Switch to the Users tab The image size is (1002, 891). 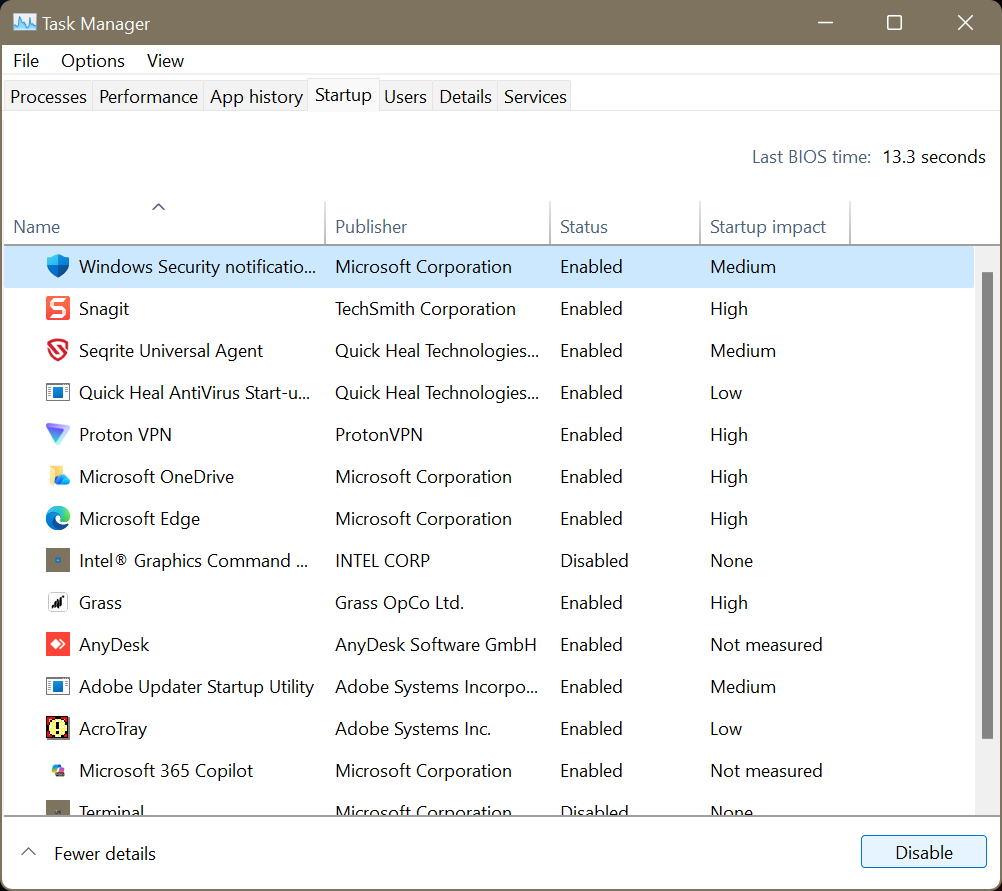[405, 97]
